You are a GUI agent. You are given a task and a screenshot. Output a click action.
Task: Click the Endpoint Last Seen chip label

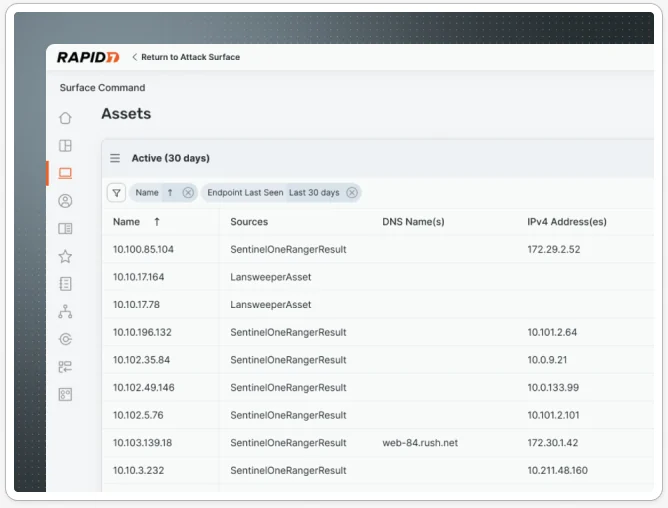click(245, 193)
